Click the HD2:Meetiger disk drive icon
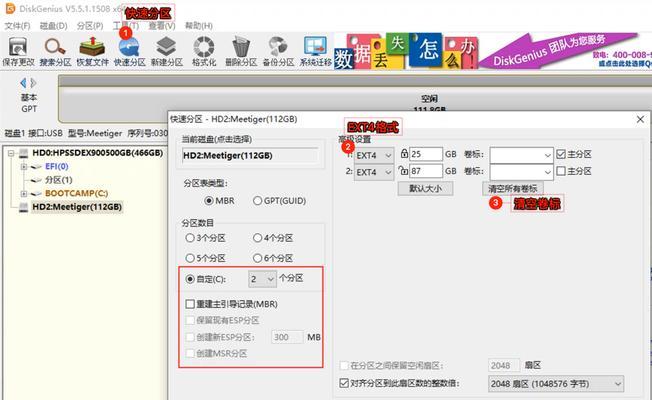Screen dimensions: 652x400 click(24, 207)
